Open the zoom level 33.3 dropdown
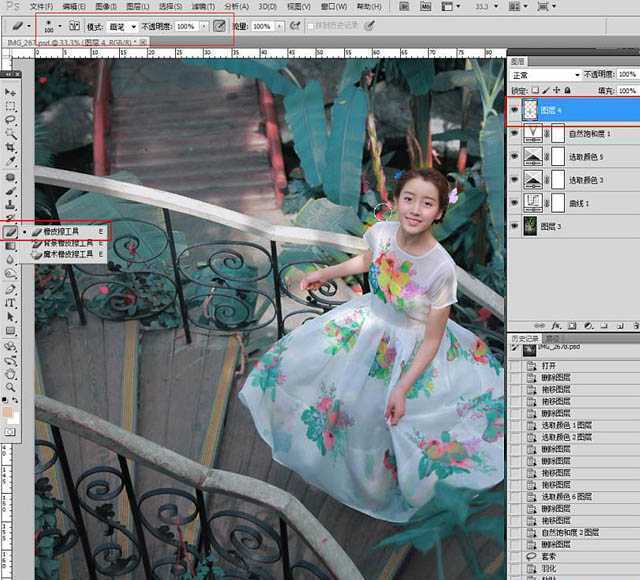The image size is (640, 580). tap(496, 6)
